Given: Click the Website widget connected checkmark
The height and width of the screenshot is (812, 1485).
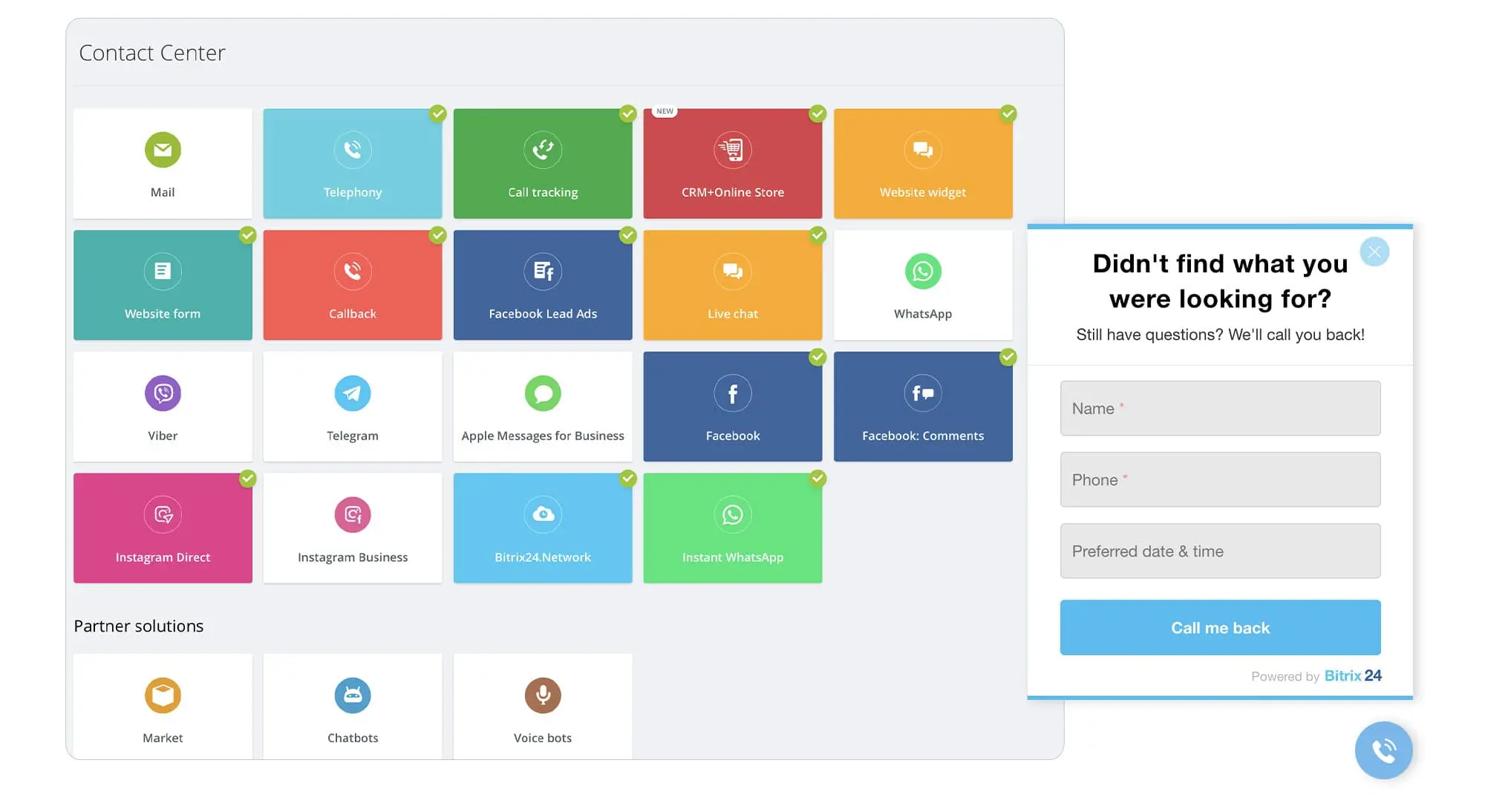Looking at the screenshot, I should click(1008, 114).
